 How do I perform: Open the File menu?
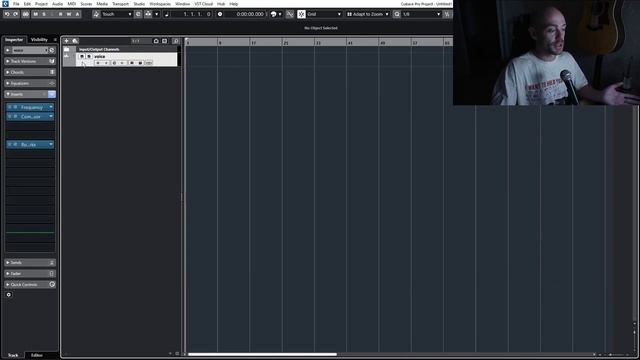[16, 4]
